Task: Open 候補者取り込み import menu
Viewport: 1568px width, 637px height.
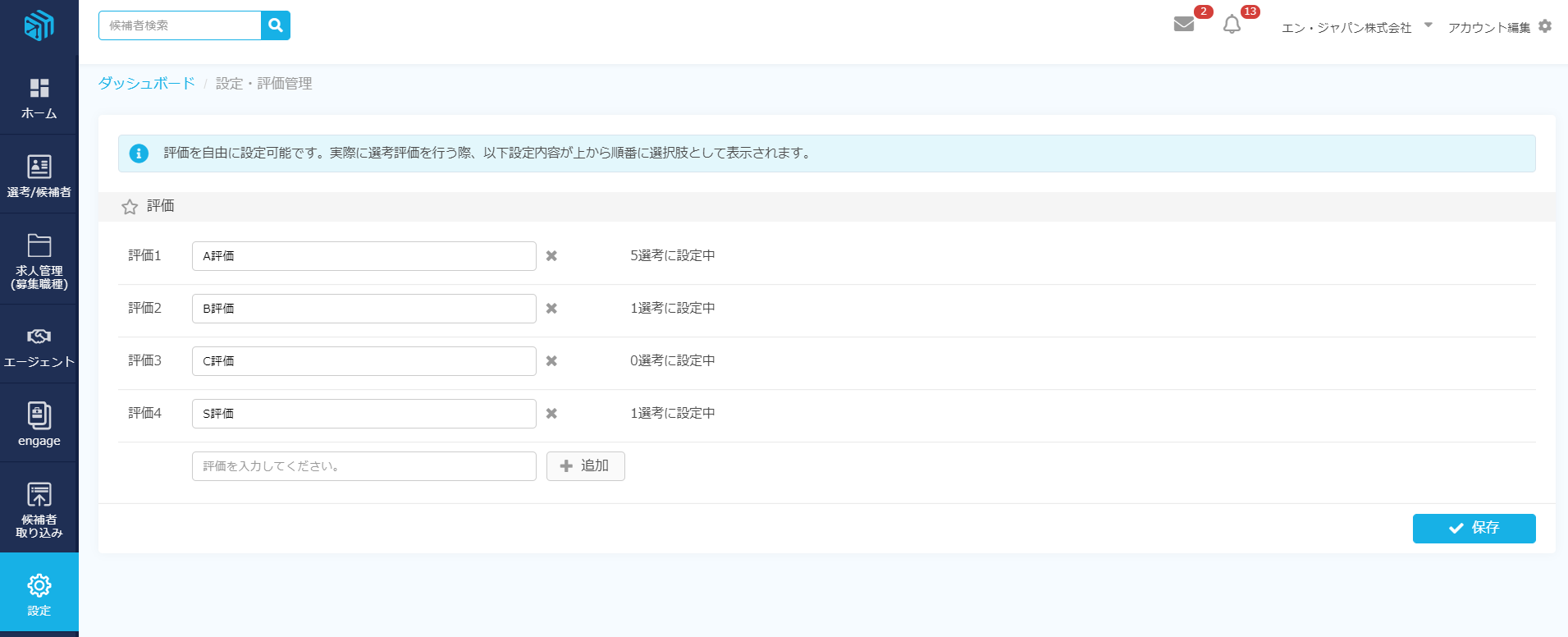Action: [x=39, y=509]
